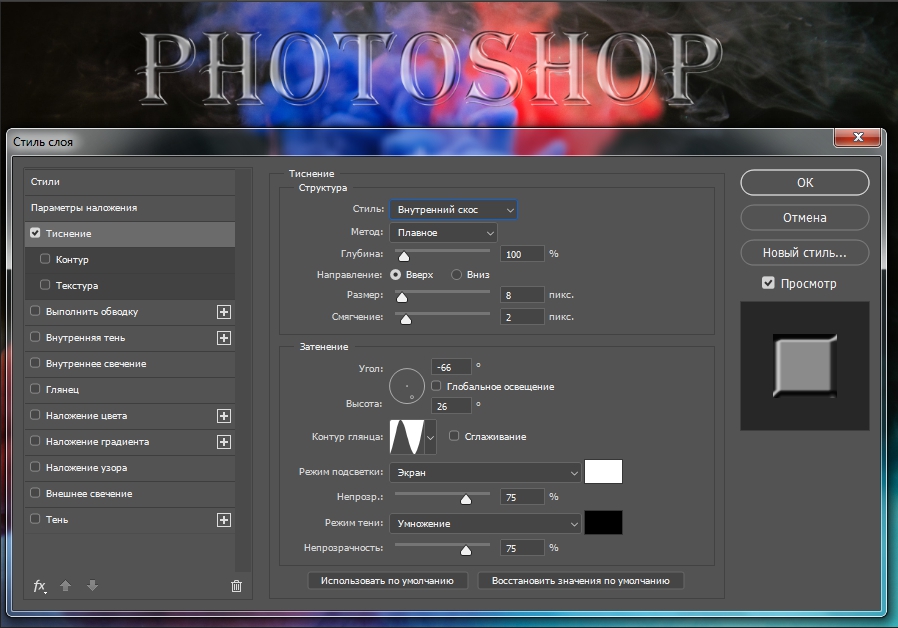Open the white highlight color swatch
This screenshot has height=628, width=898.
(603, 472)
